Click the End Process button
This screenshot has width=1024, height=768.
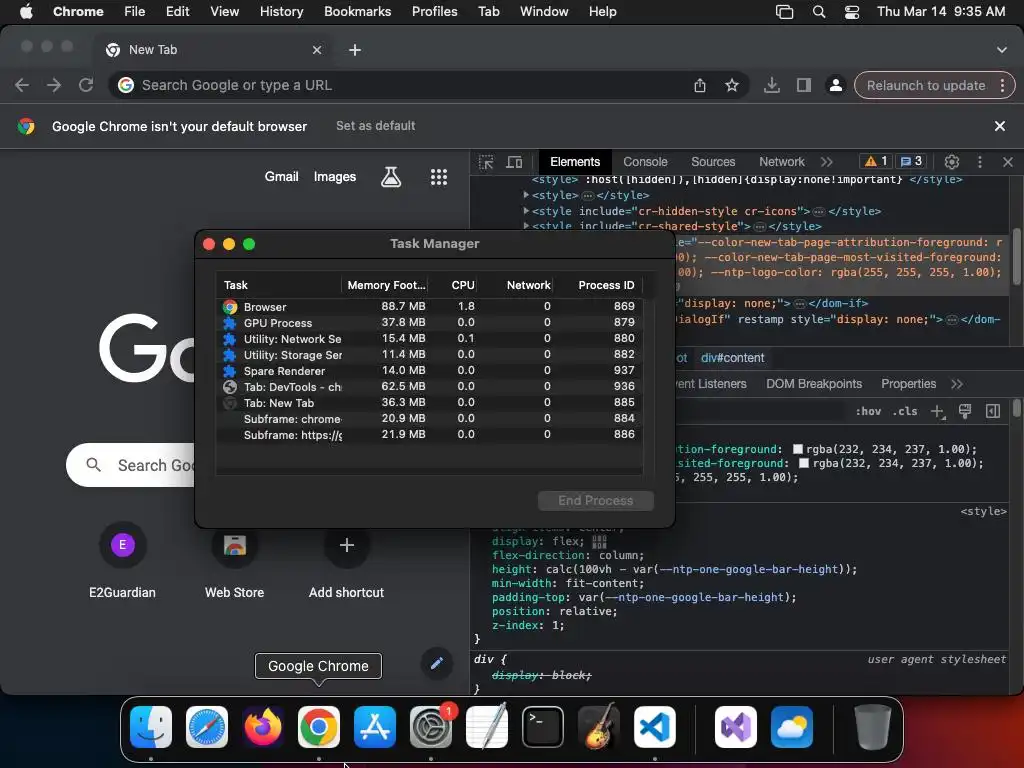(x=595, y=501)
